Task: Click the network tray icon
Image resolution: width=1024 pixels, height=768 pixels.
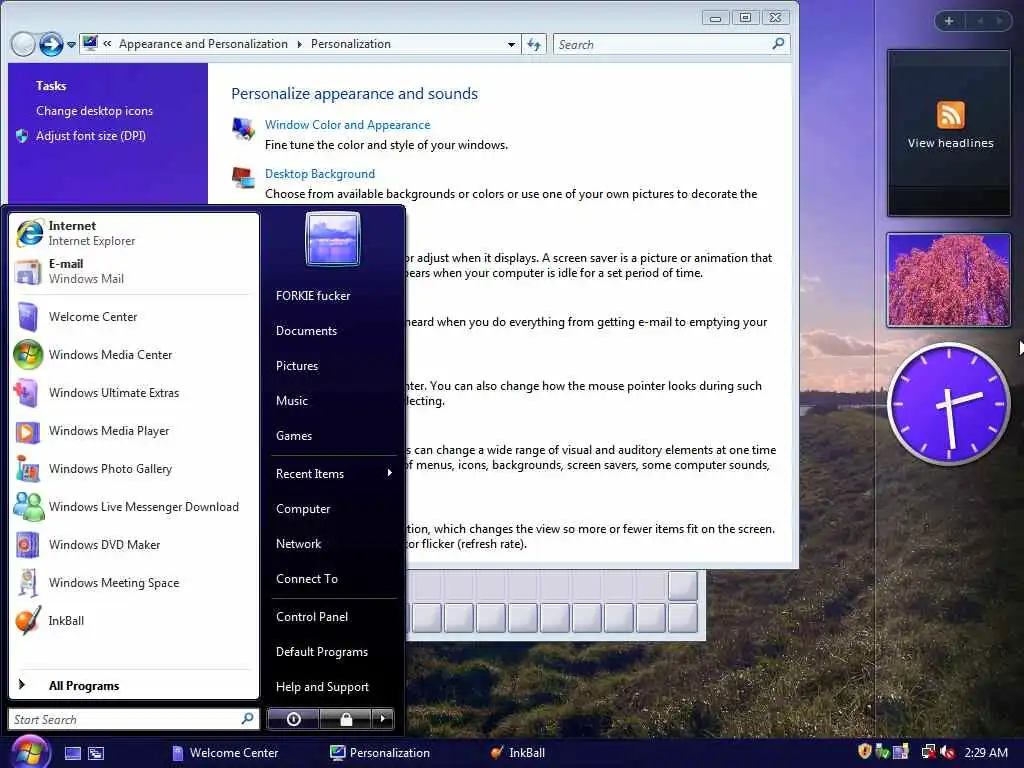Action: (x=928, y=752)
